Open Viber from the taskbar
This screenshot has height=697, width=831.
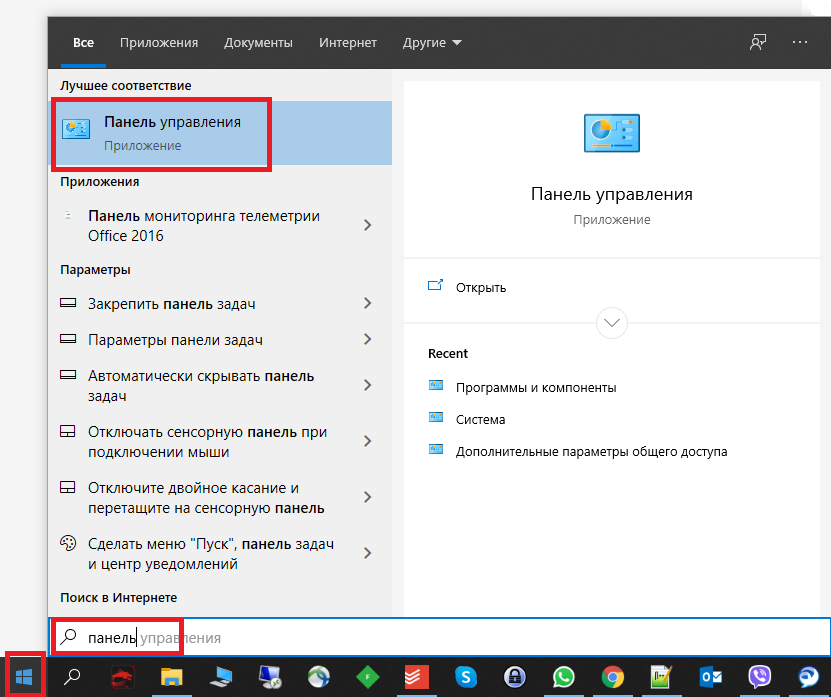759,677
